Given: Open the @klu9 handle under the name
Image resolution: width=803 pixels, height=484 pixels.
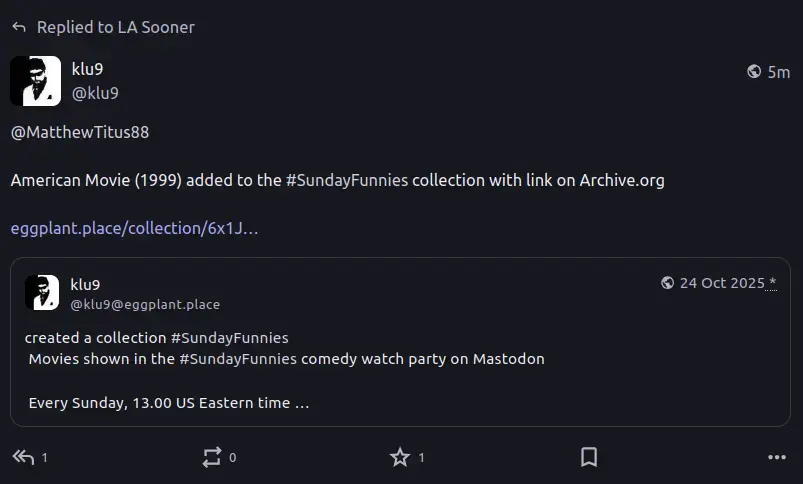Looking at the screenshot, I should (x=95, y=93).
